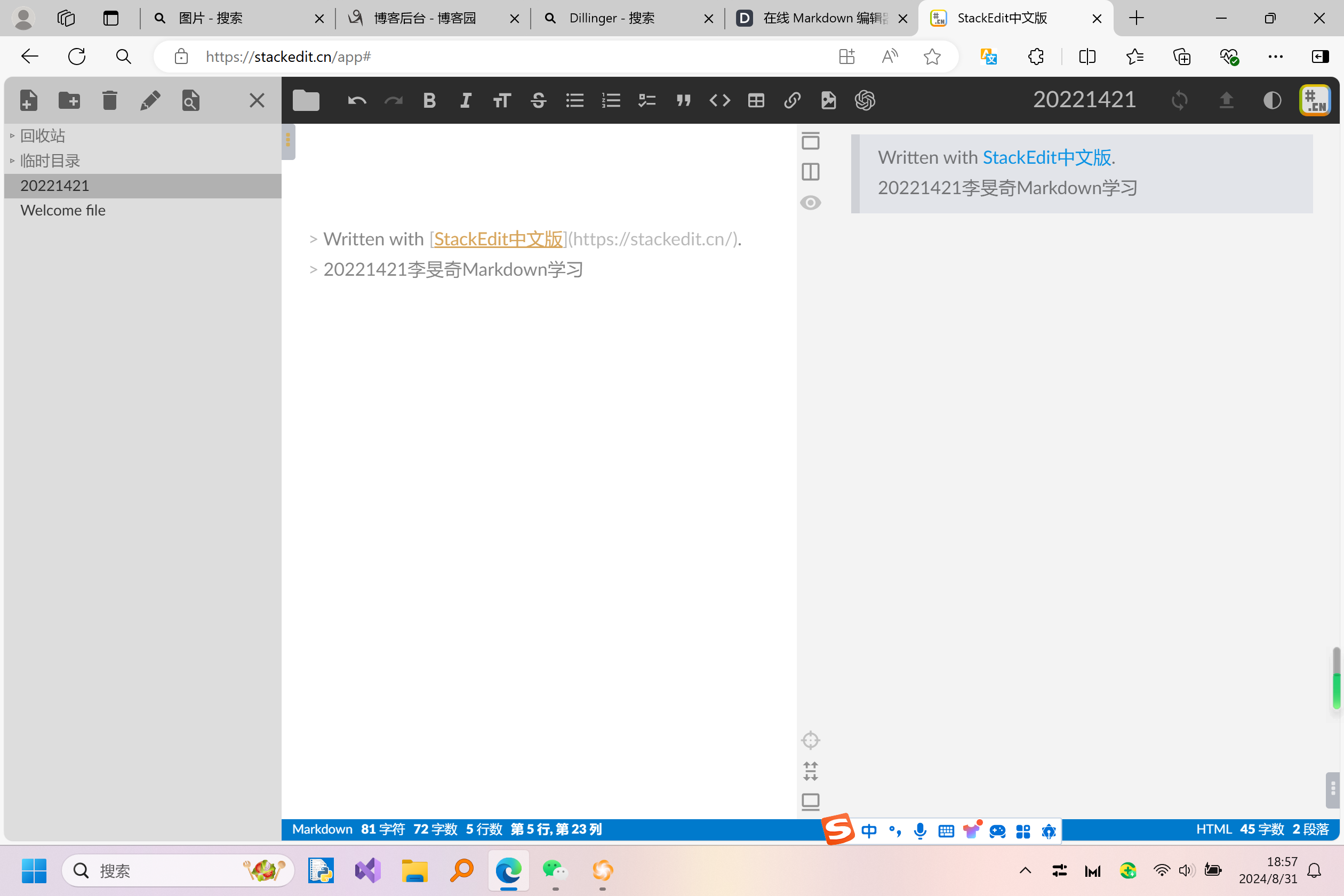Open the ChatGPT assistant icon

pos(865,101)
